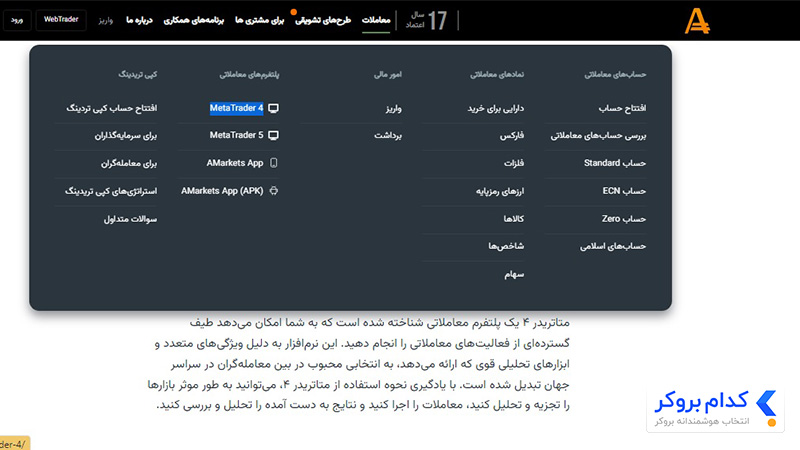Open the برای مشتری ها menu

[x=259, y=20]
